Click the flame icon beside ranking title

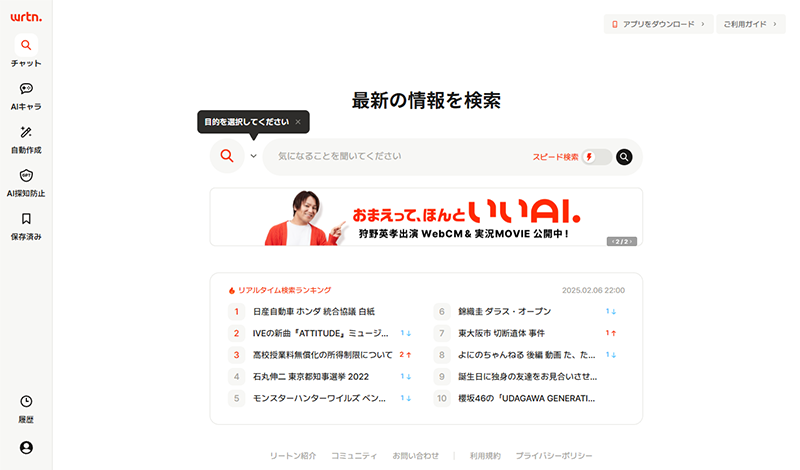pos(232,290)
